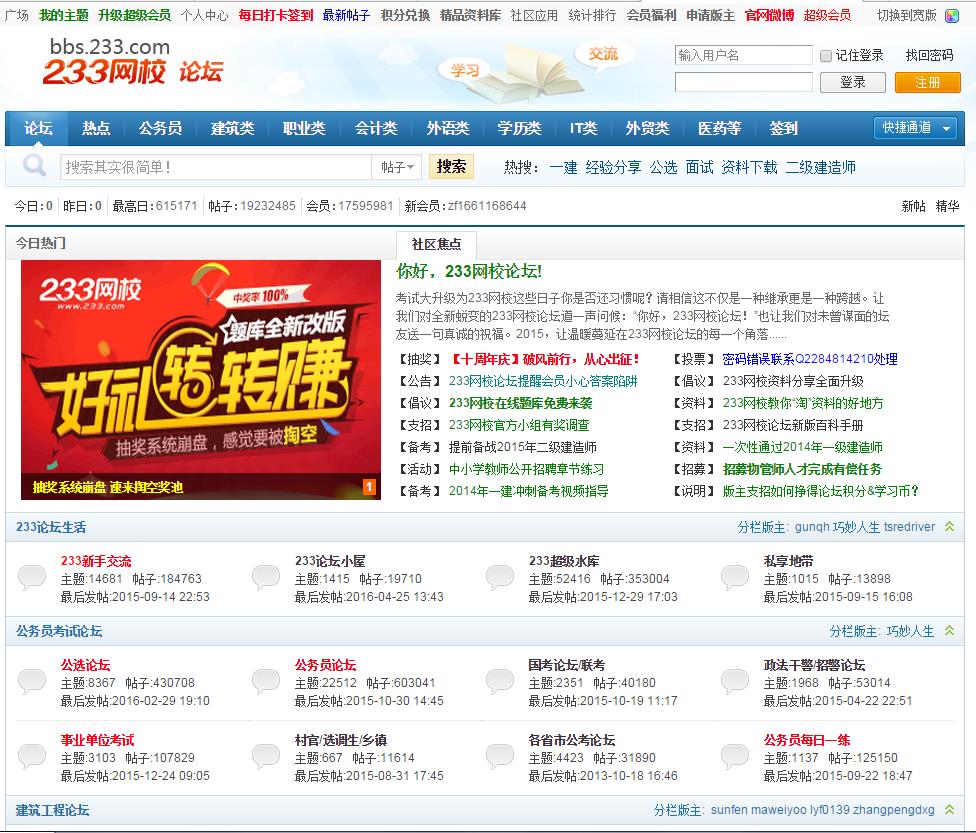Click speech bubble icon for 国考论坛/联考
976x833 pixels.
tap(500, 681)
